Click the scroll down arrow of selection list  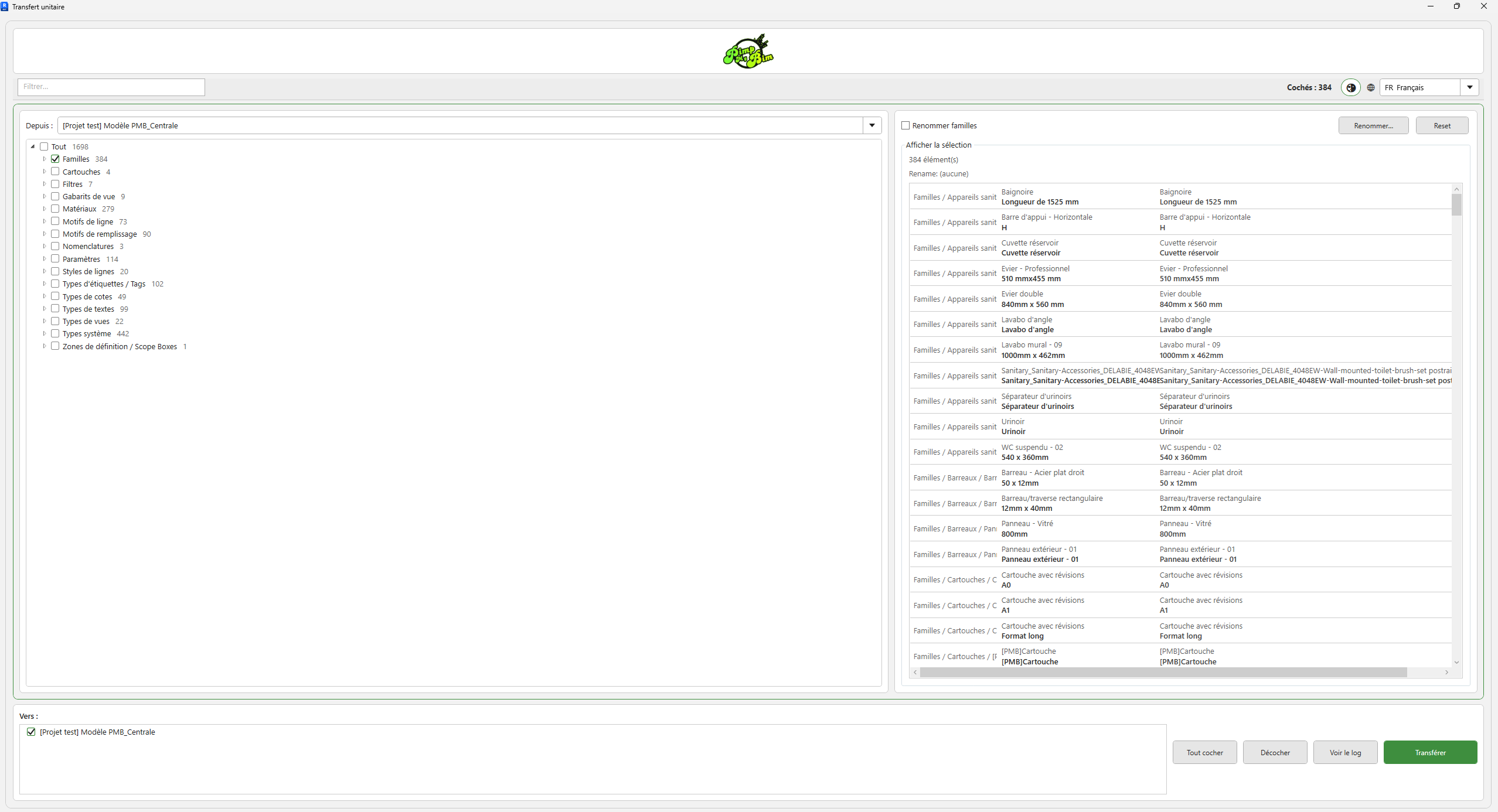click(x=1456, y=662)
